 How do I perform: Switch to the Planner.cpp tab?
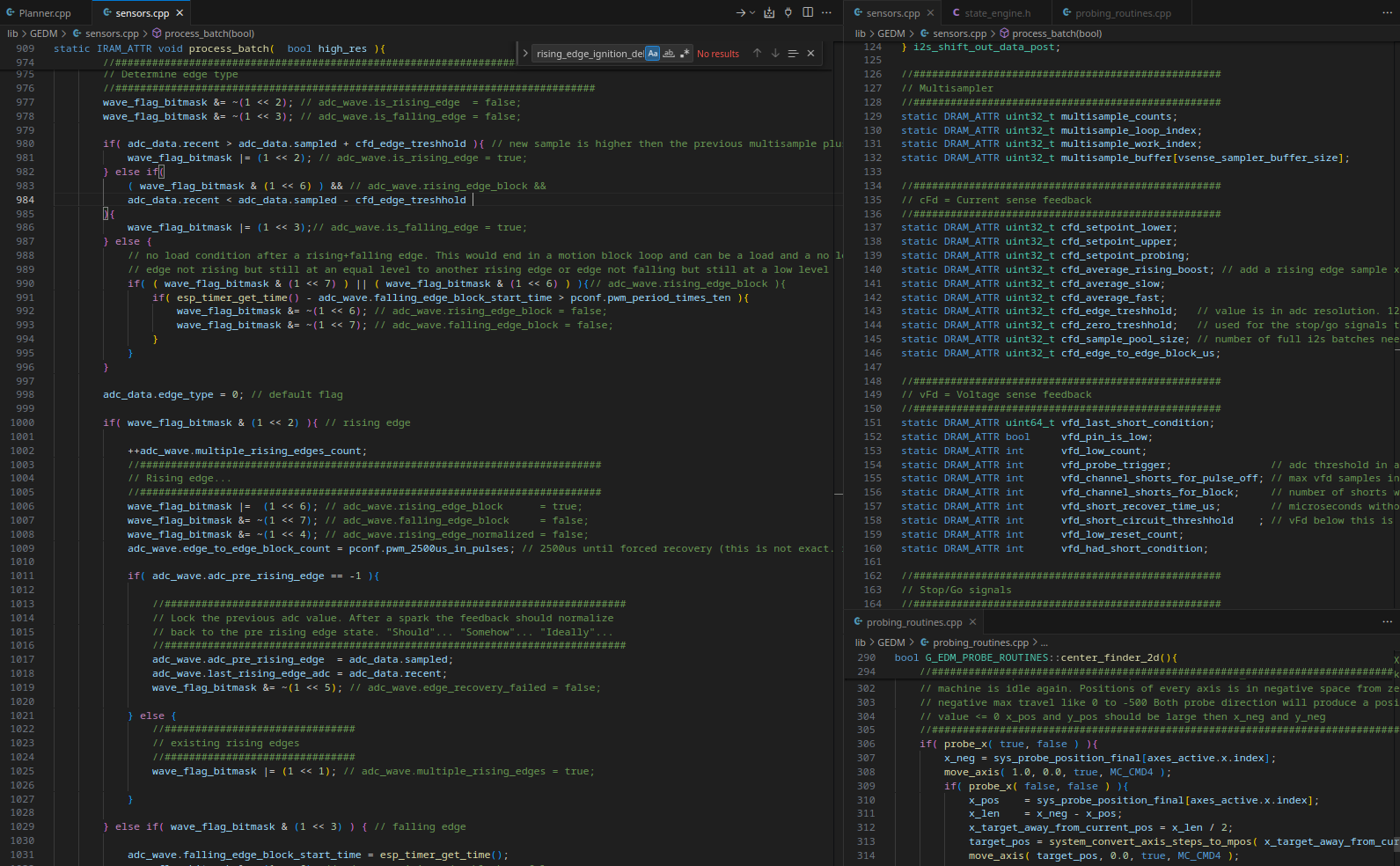pos(44,13)
